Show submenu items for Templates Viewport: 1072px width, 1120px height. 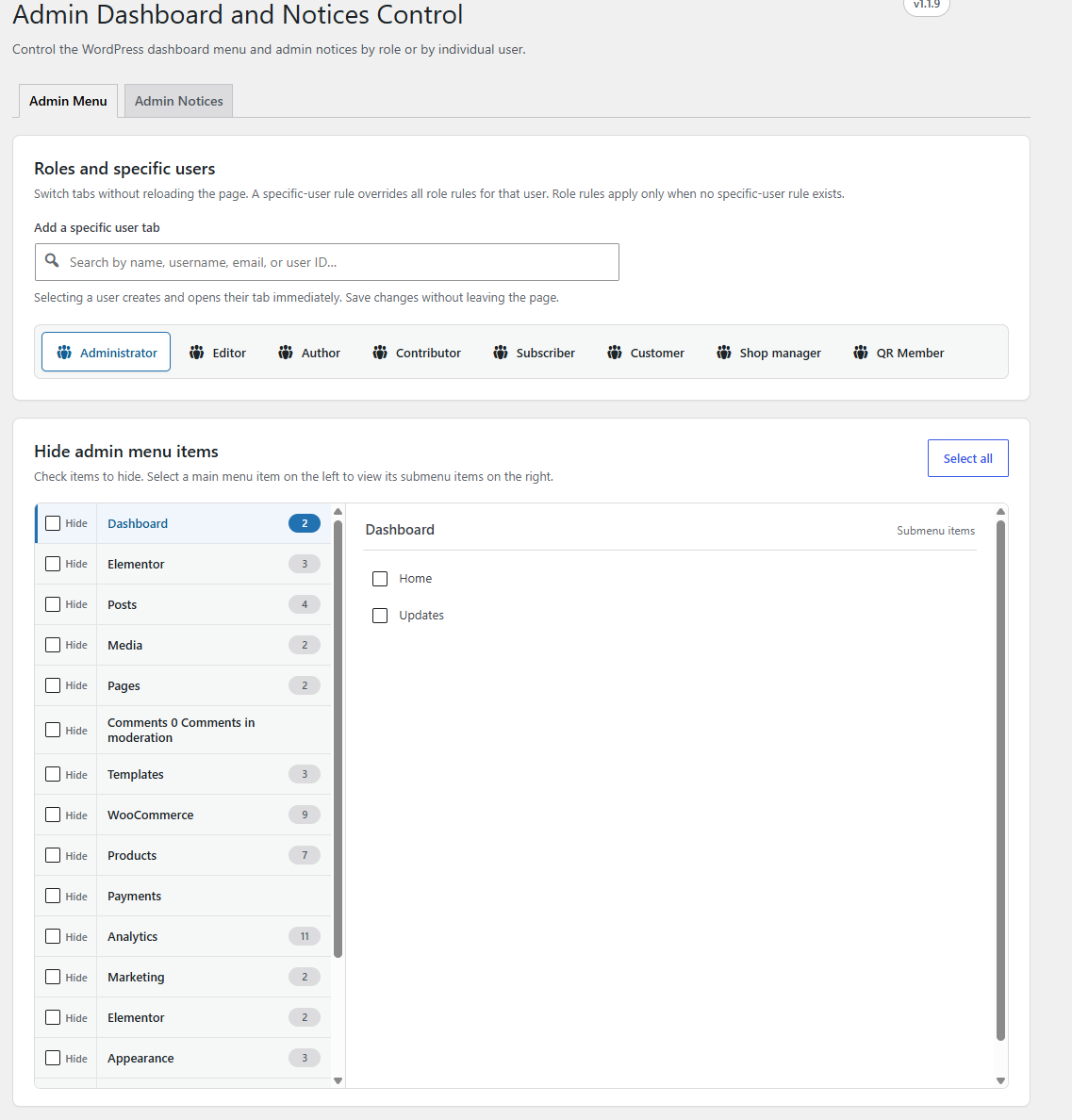click(213, 774)
